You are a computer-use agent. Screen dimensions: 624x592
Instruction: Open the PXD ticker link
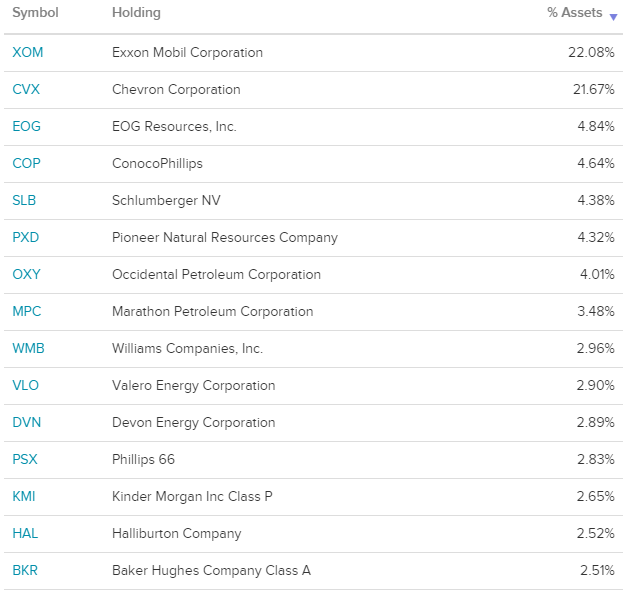[25, 237]
